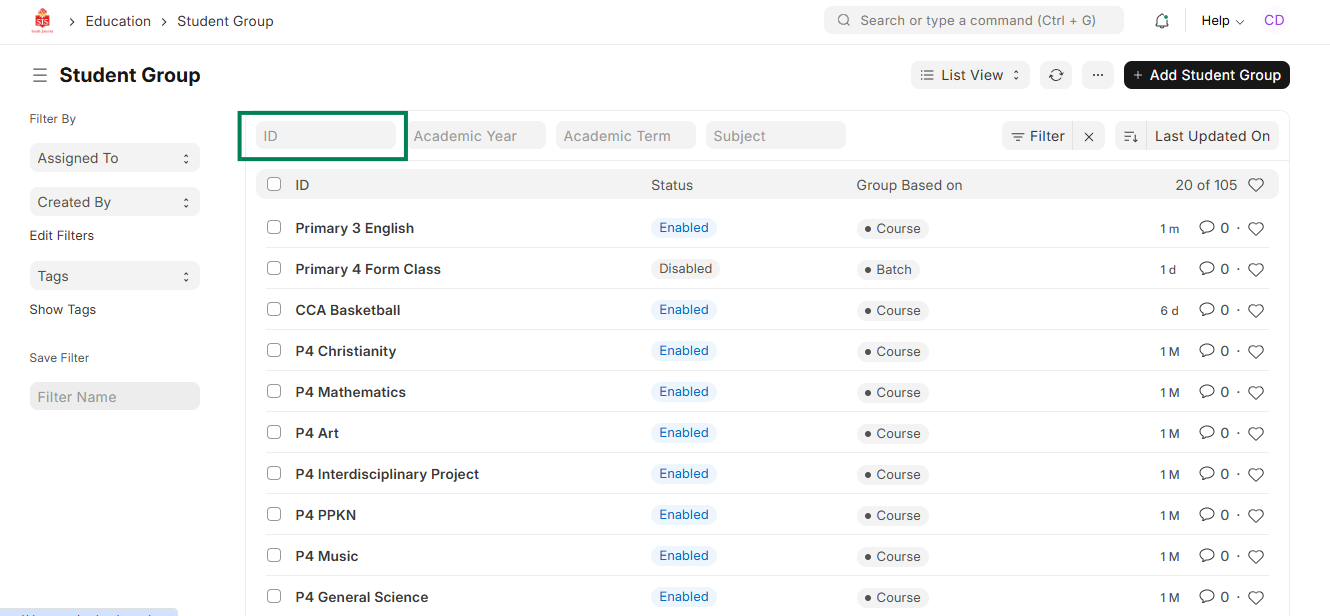Open the List View switcher
1330x616 pixels.
pos(969,75)
